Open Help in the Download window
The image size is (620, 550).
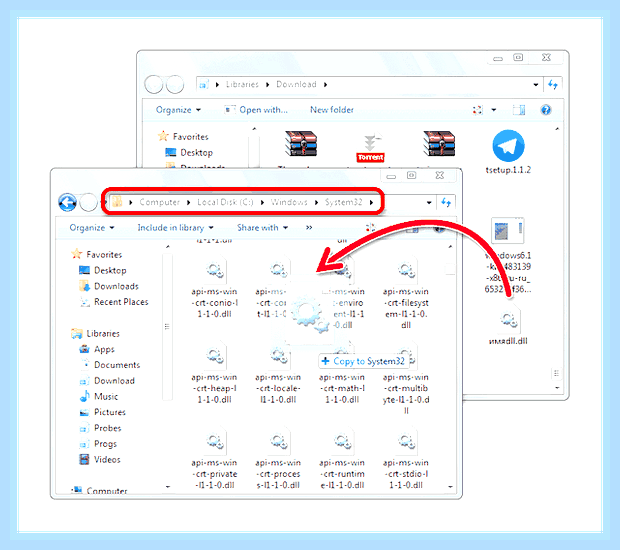pos(546,110)
